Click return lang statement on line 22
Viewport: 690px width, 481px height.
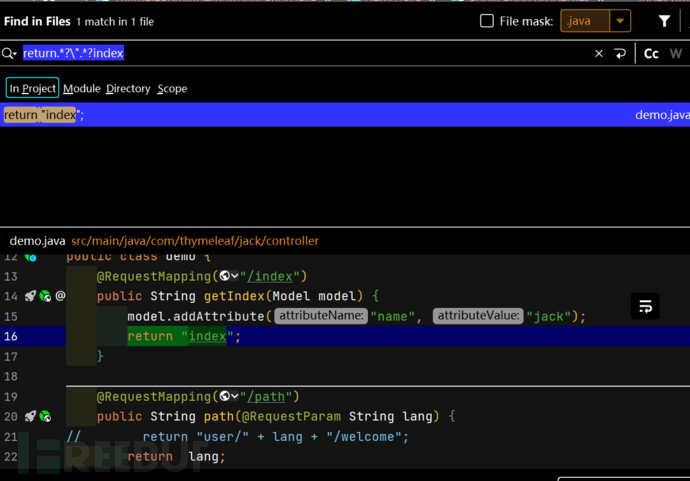[x=176, y=456]
